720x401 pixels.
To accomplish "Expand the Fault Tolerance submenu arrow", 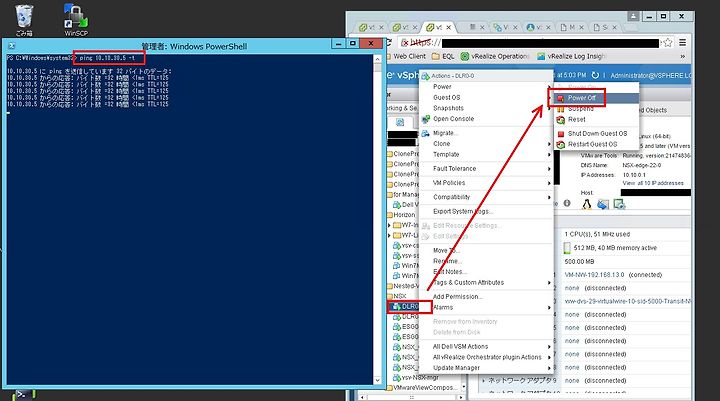I will 549,169.
